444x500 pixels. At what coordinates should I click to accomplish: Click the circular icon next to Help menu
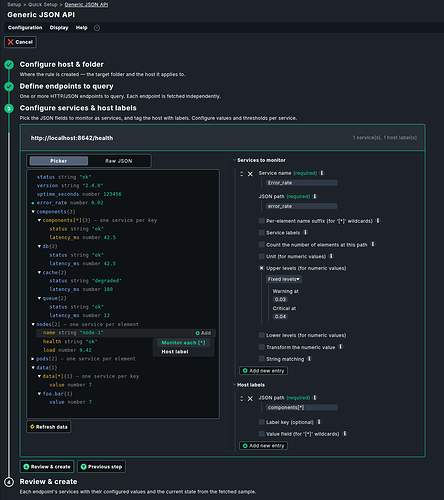point(97,28)
